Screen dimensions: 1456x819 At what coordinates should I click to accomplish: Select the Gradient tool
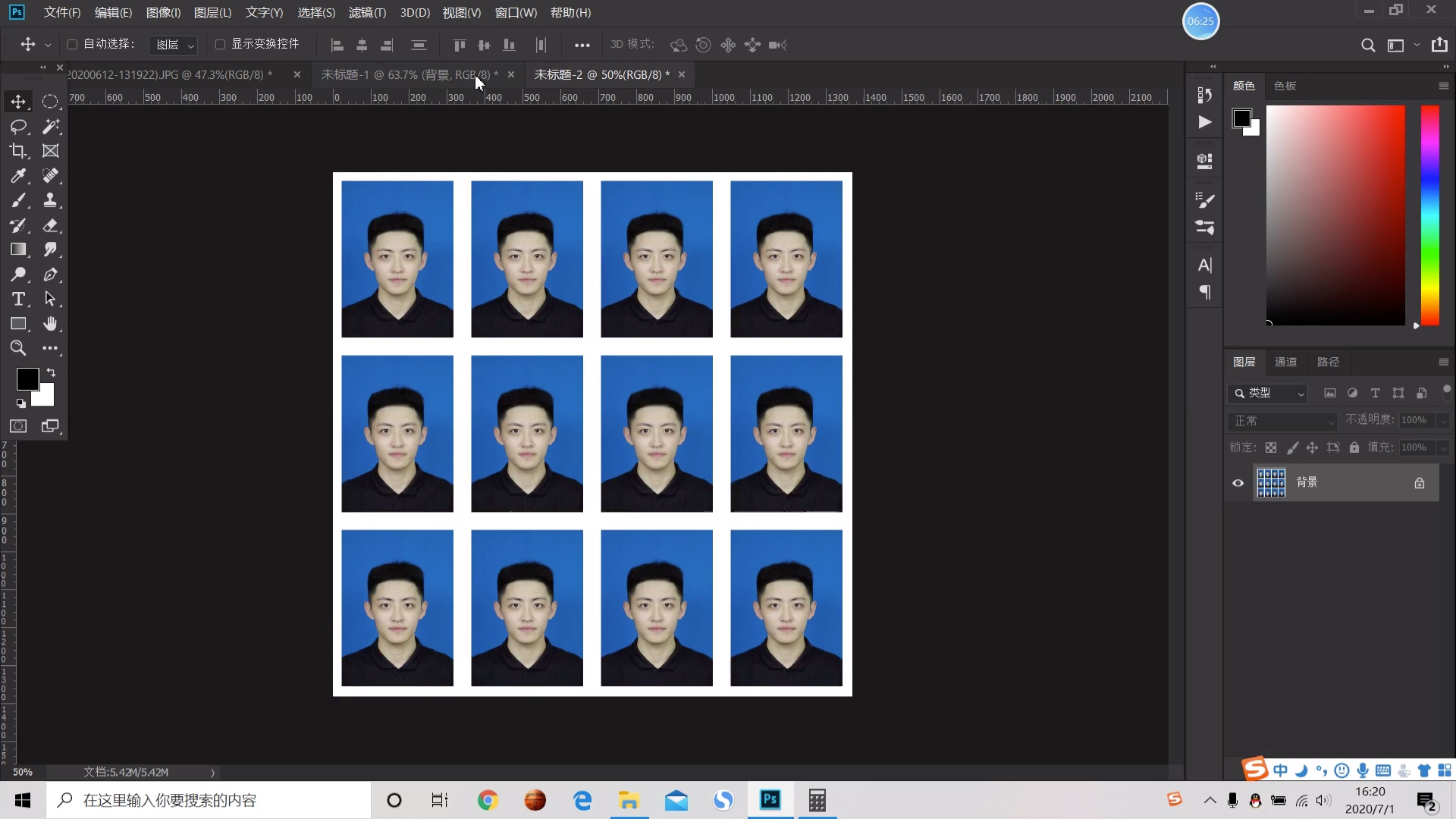(x=18, y=249)
